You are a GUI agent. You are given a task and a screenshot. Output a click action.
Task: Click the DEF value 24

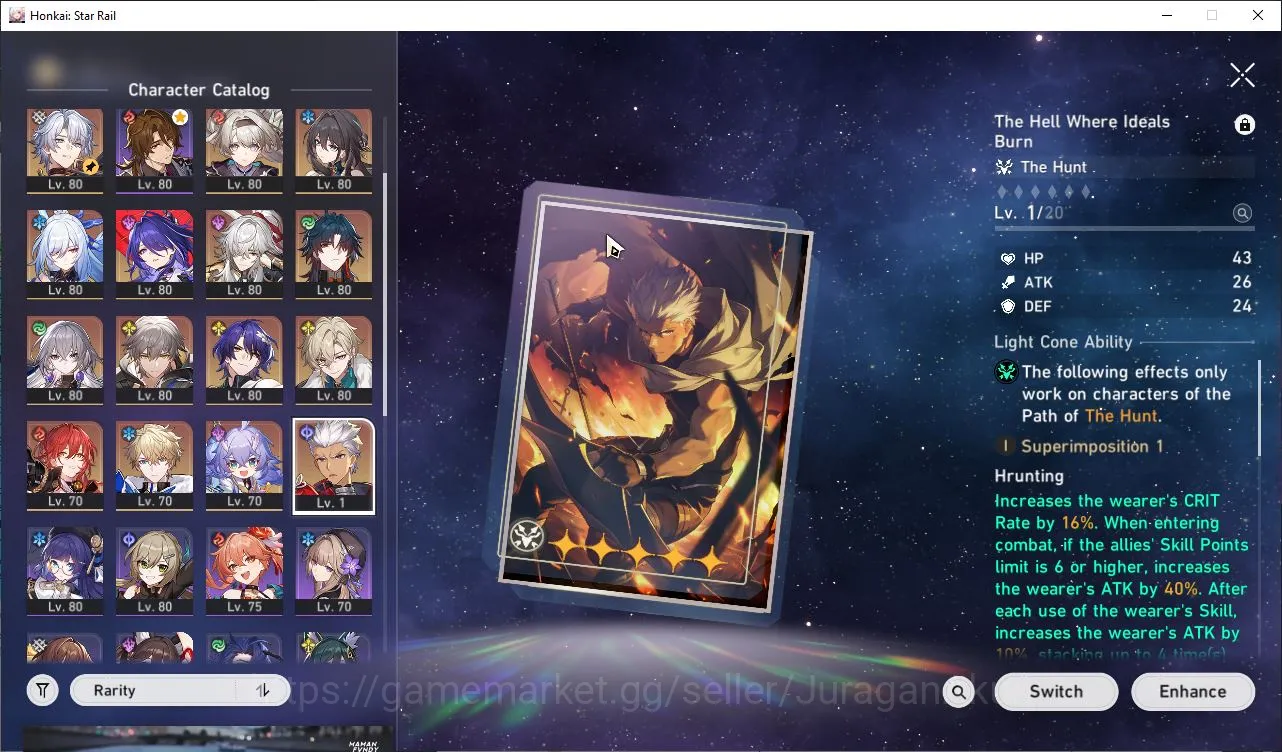1242,306
